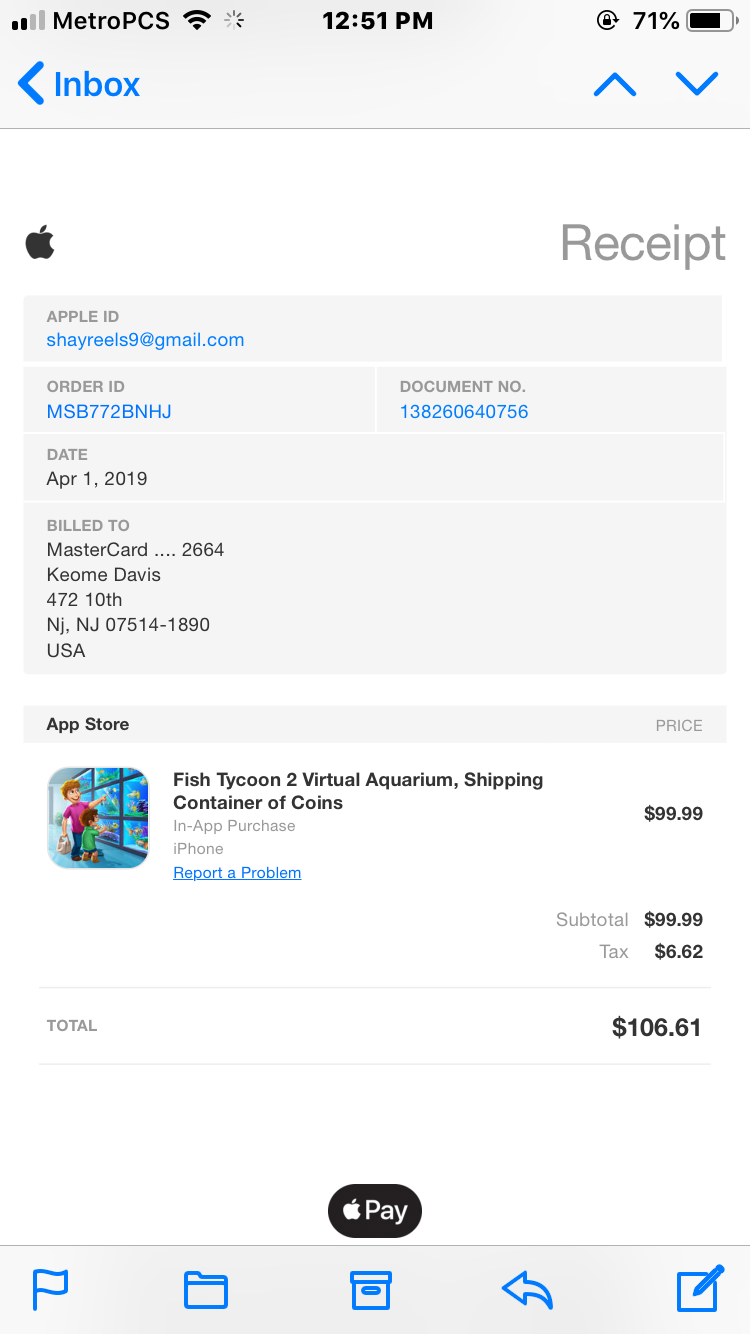750x1334 pixels.
Task: Go to next message with down chevron
Action: (x=697, y=84)
